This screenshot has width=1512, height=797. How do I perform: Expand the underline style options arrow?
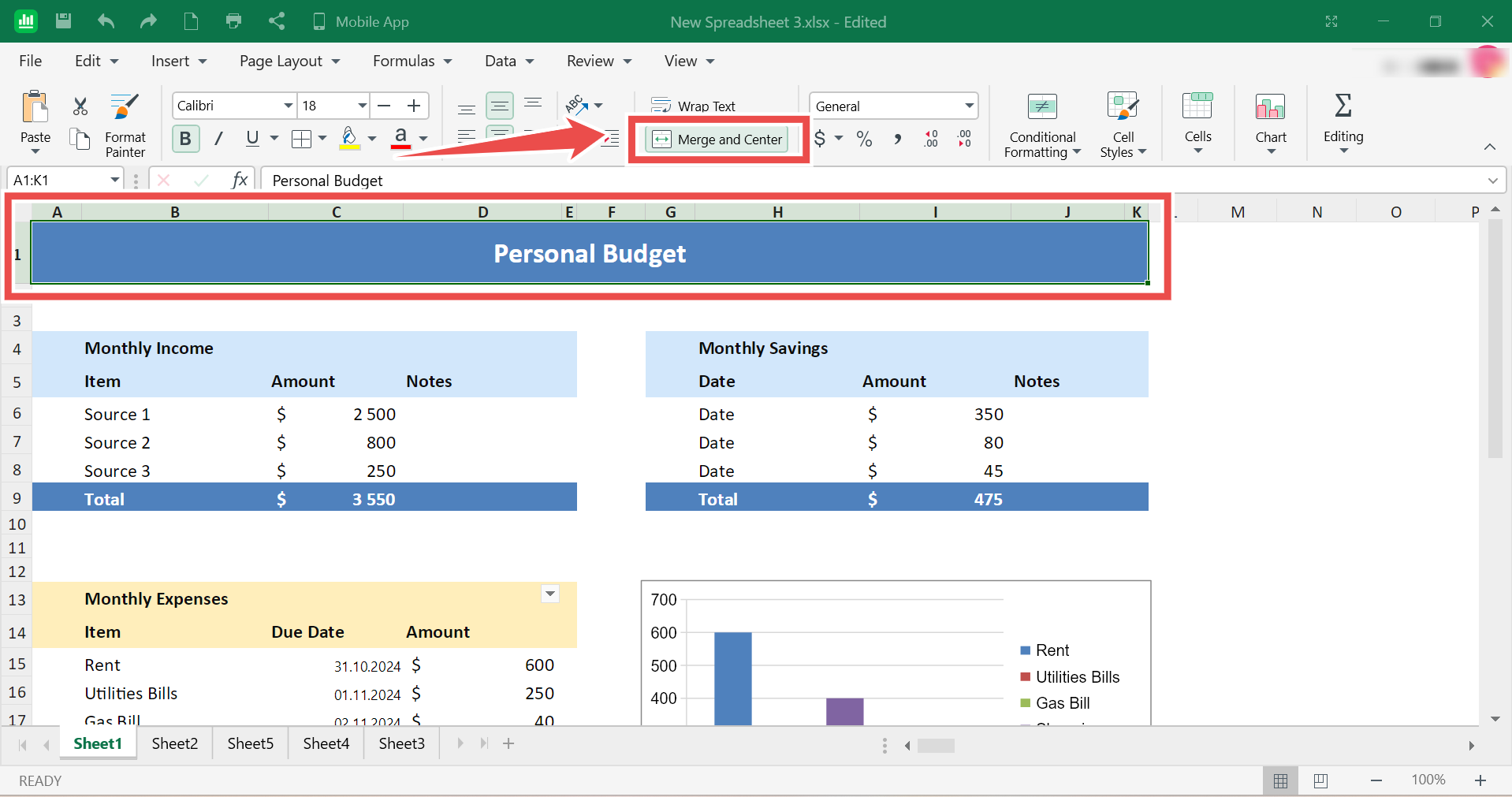[274, 139]
